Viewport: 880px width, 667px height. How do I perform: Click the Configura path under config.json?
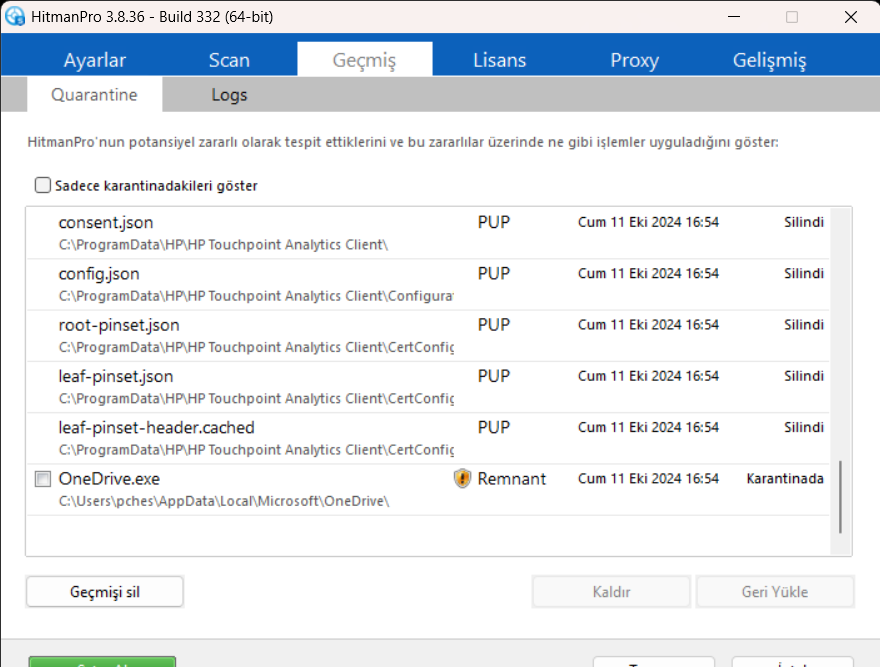(256, 296)
